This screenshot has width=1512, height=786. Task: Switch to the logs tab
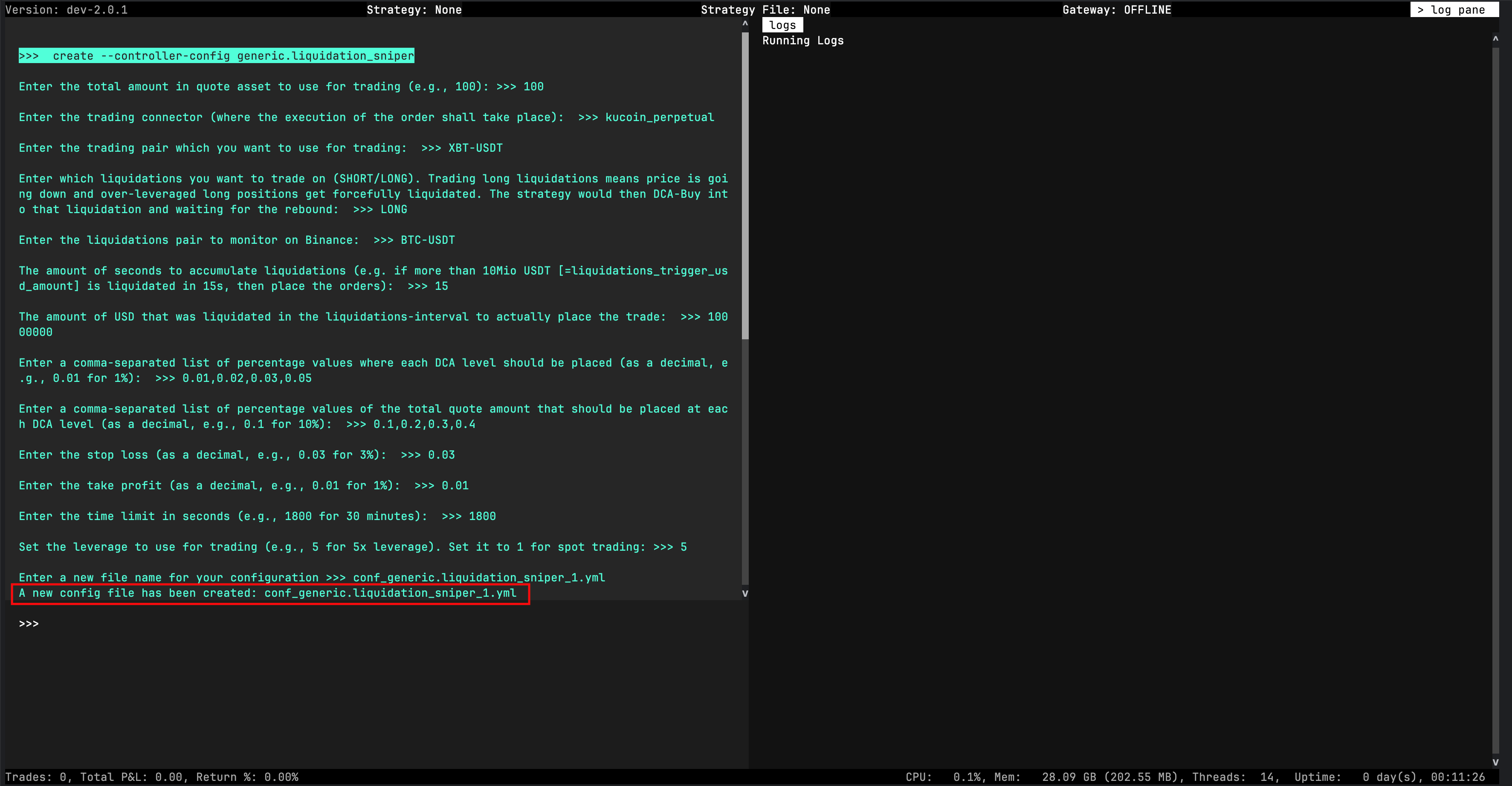tap(782, 25)
